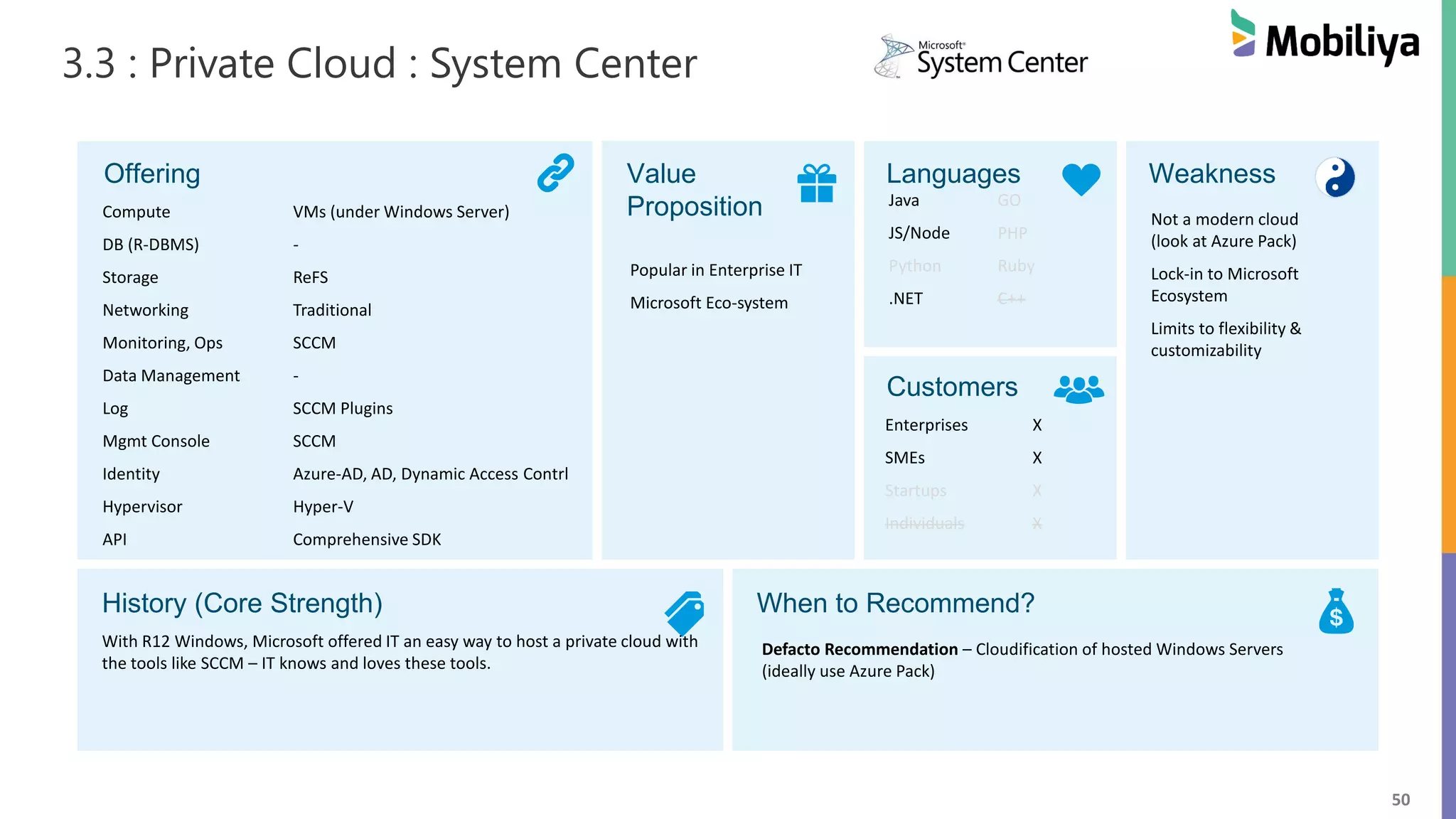The image size is (1456, 819).
Task: Click the faded PHP language
Action: coord(1012,233)
